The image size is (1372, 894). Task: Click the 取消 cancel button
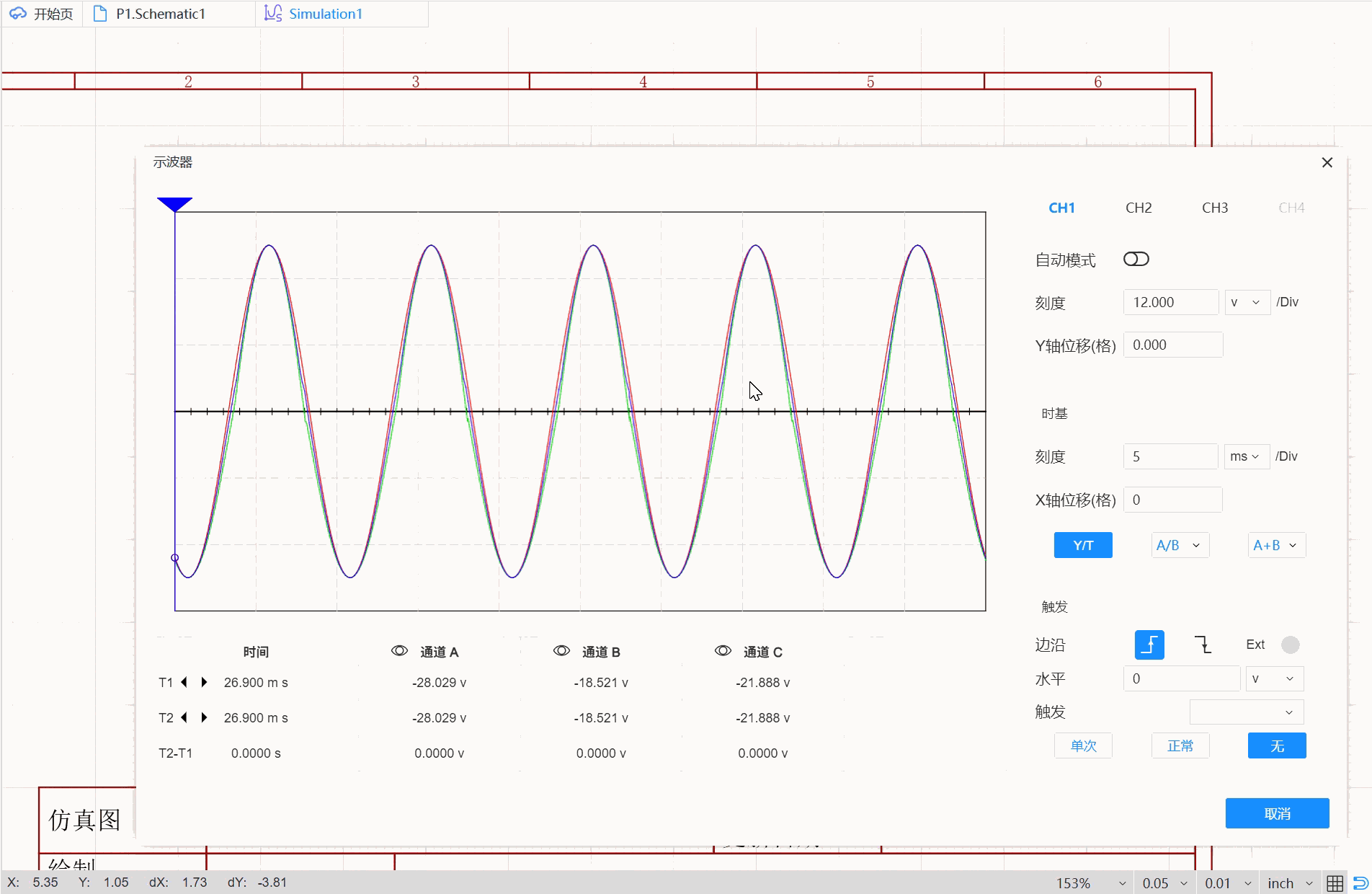[x=1277, y=813]
